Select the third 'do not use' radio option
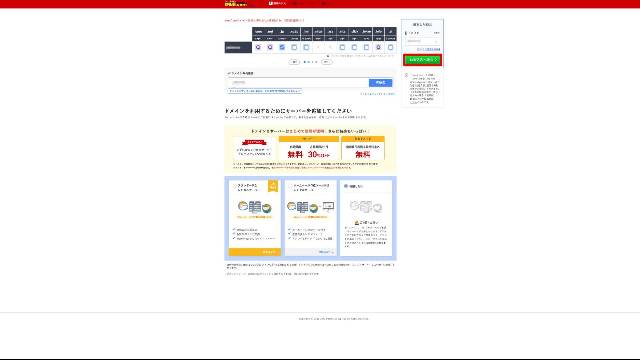 click(x=346, y=186)
